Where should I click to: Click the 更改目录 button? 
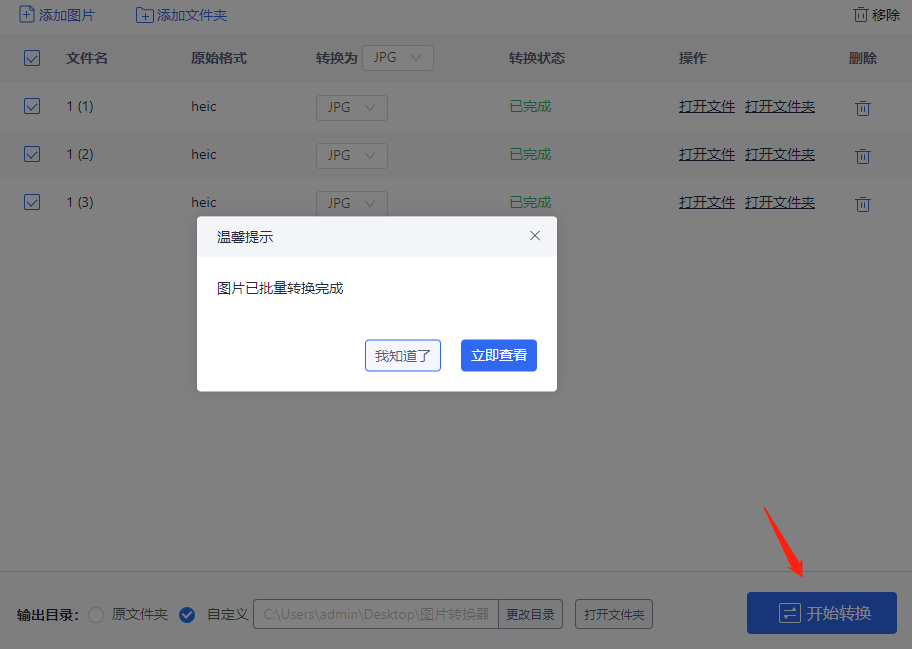point(530,614)
